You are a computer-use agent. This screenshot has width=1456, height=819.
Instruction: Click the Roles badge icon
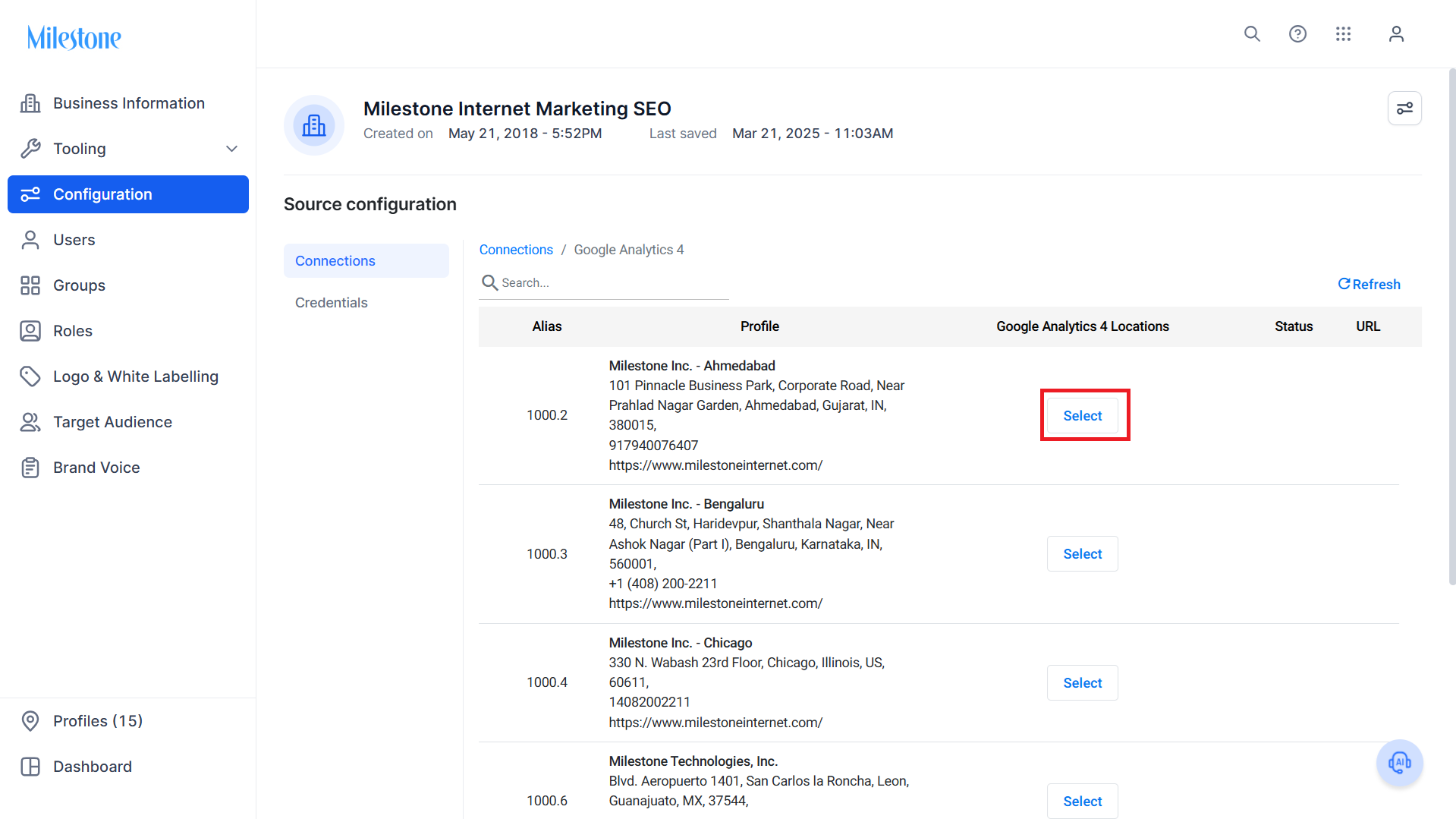pyautogui.click(x=30, y=331)
